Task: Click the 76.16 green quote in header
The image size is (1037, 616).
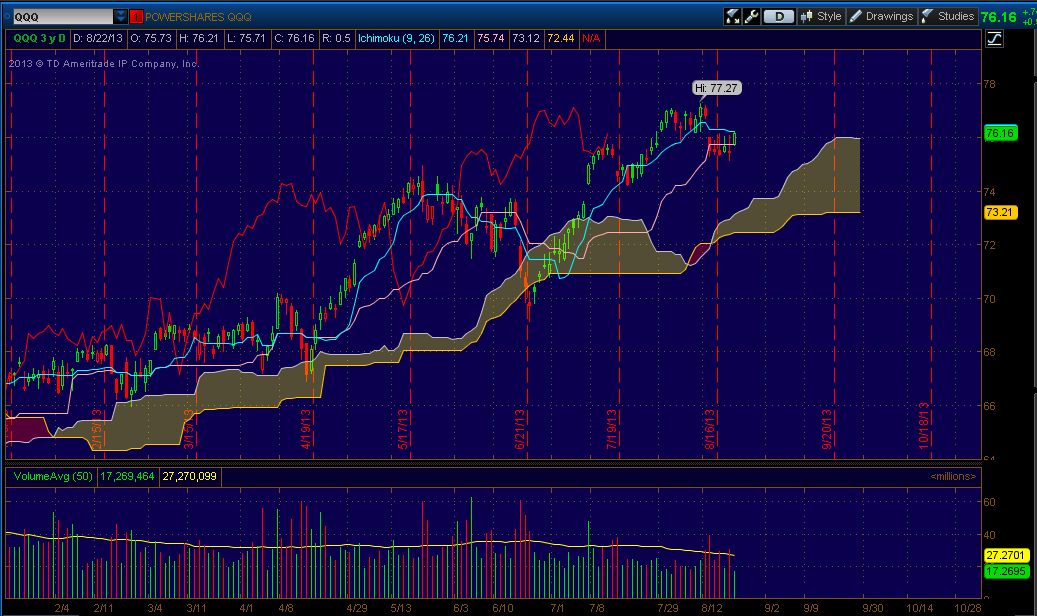Action: tap(999, 17)
